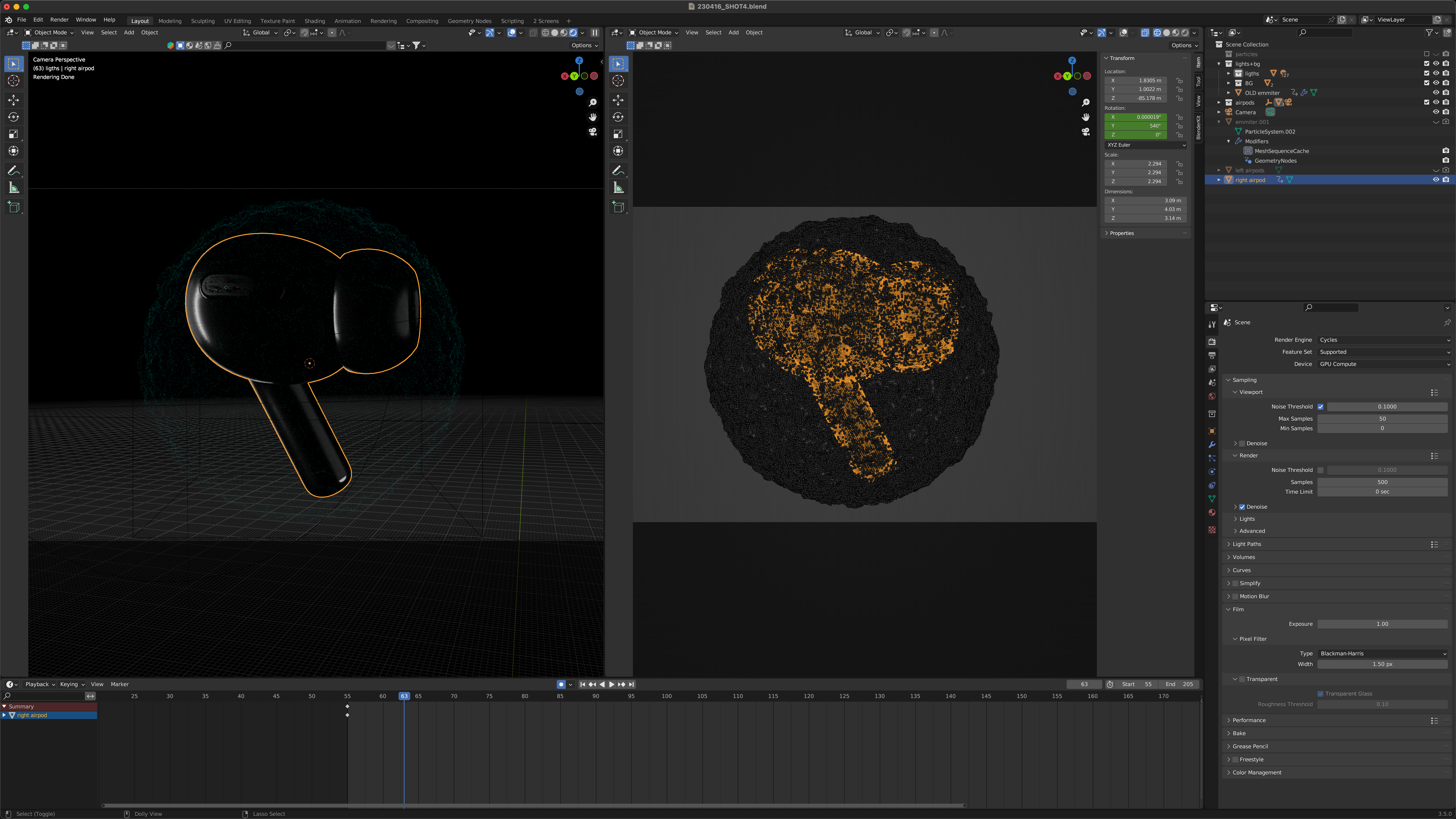Disable render for right airpod object

[1445, 180]
